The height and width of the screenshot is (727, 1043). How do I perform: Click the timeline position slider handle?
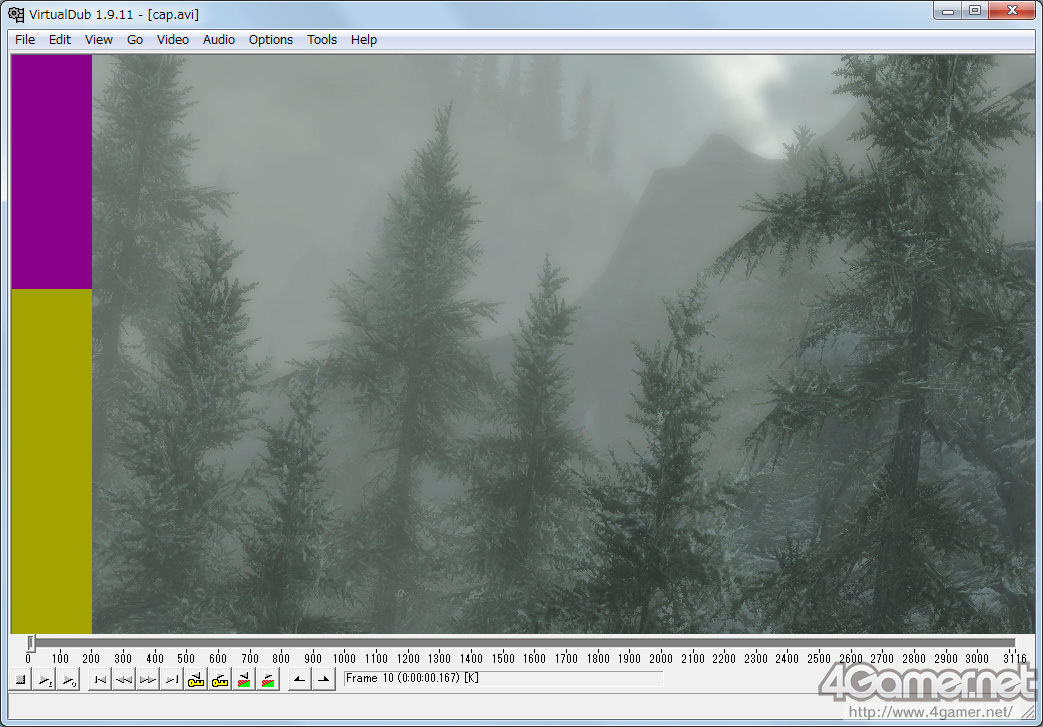[30, 643]
